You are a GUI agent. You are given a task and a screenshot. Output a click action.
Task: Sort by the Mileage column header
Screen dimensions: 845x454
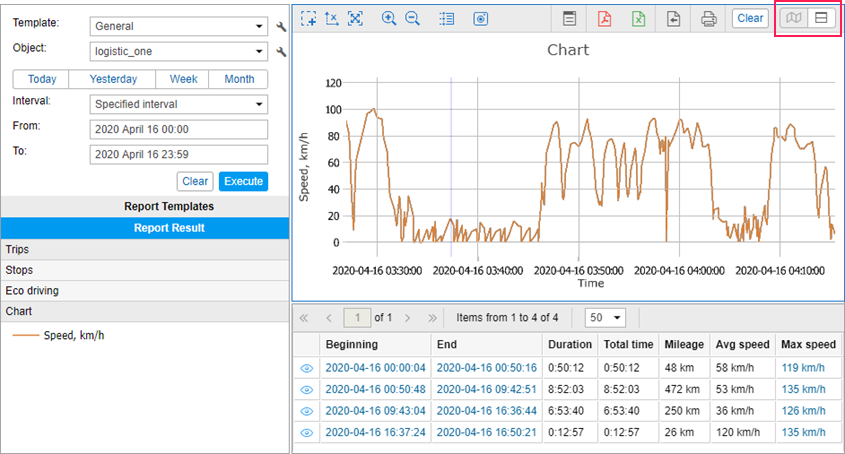click(684, 345)
